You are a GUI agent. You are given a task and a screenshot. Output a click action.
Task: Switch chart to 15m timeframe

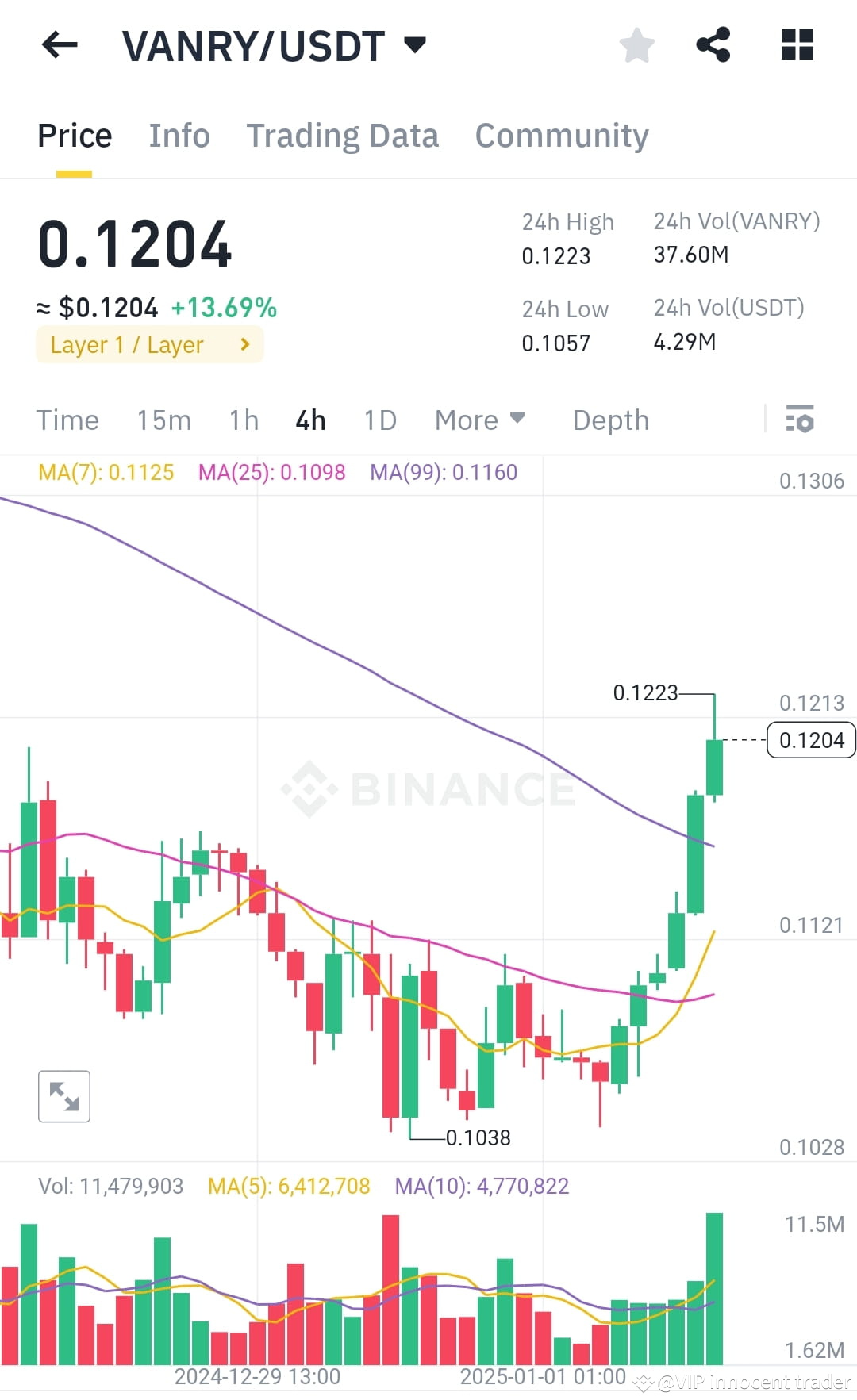tap(164, 420)
